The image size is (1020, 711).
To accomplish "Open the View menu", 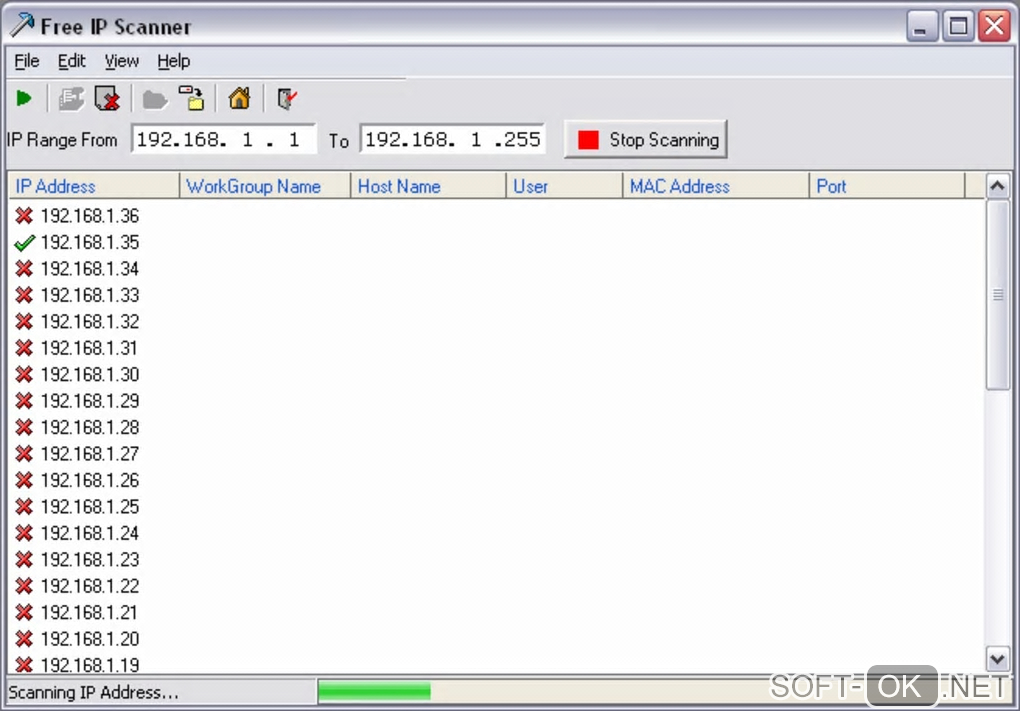I will pyautogui.click(x=122, y=61).
